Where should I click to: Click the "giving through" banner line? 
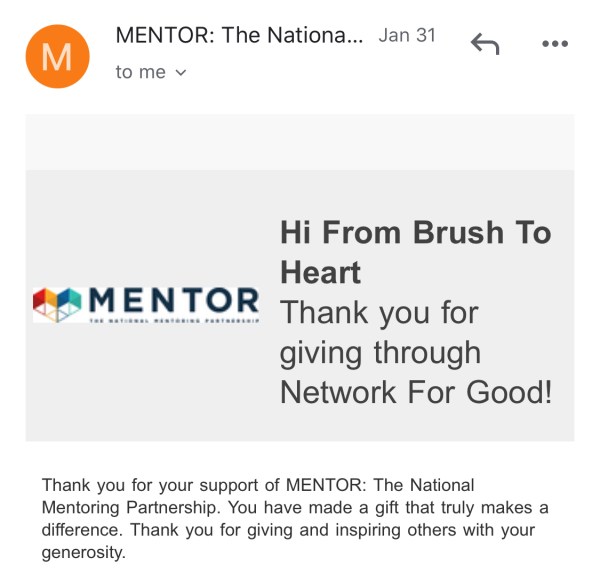coord(380,352)
